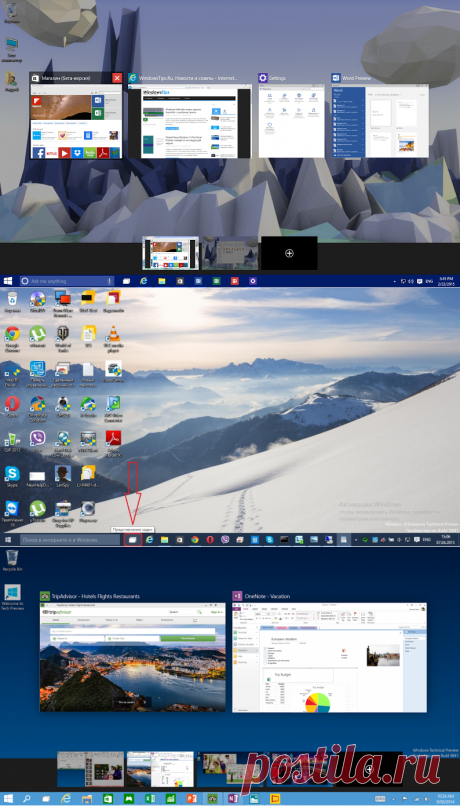The width and height of the screenshot is (460, 806).
Task: Select World of Tanks desktop shortcut
Action: coord(62,337)
